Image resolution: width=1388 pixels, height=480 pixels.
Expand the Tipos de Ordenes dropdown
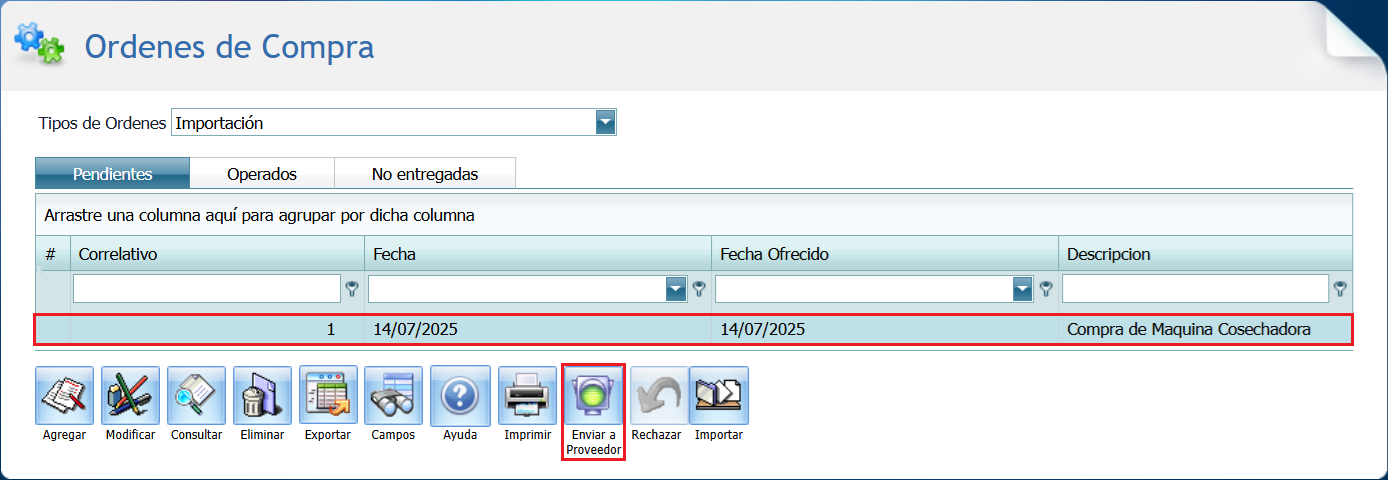605,123
